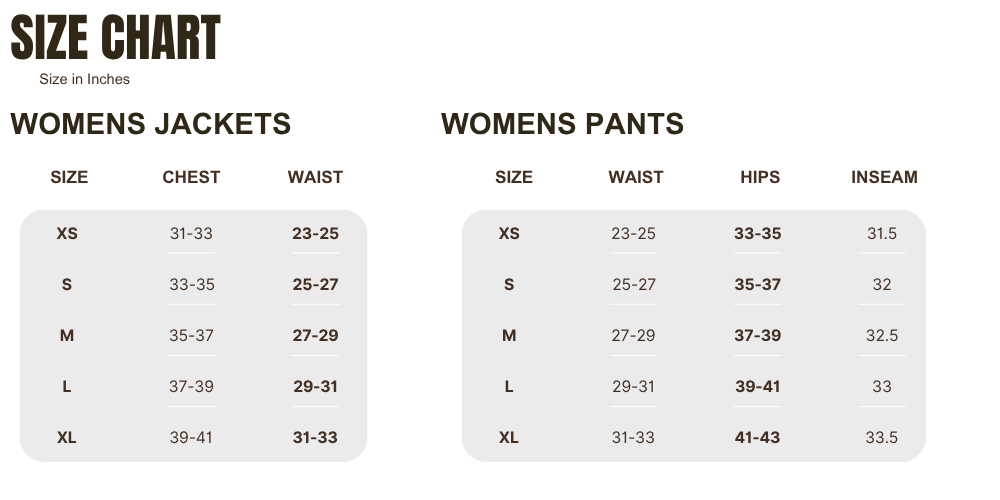Image resolution: width=1000 pixels, height=500 pixels.
Task: Select the WOMENS JACKETS heading
Action: tap(150, 124)
